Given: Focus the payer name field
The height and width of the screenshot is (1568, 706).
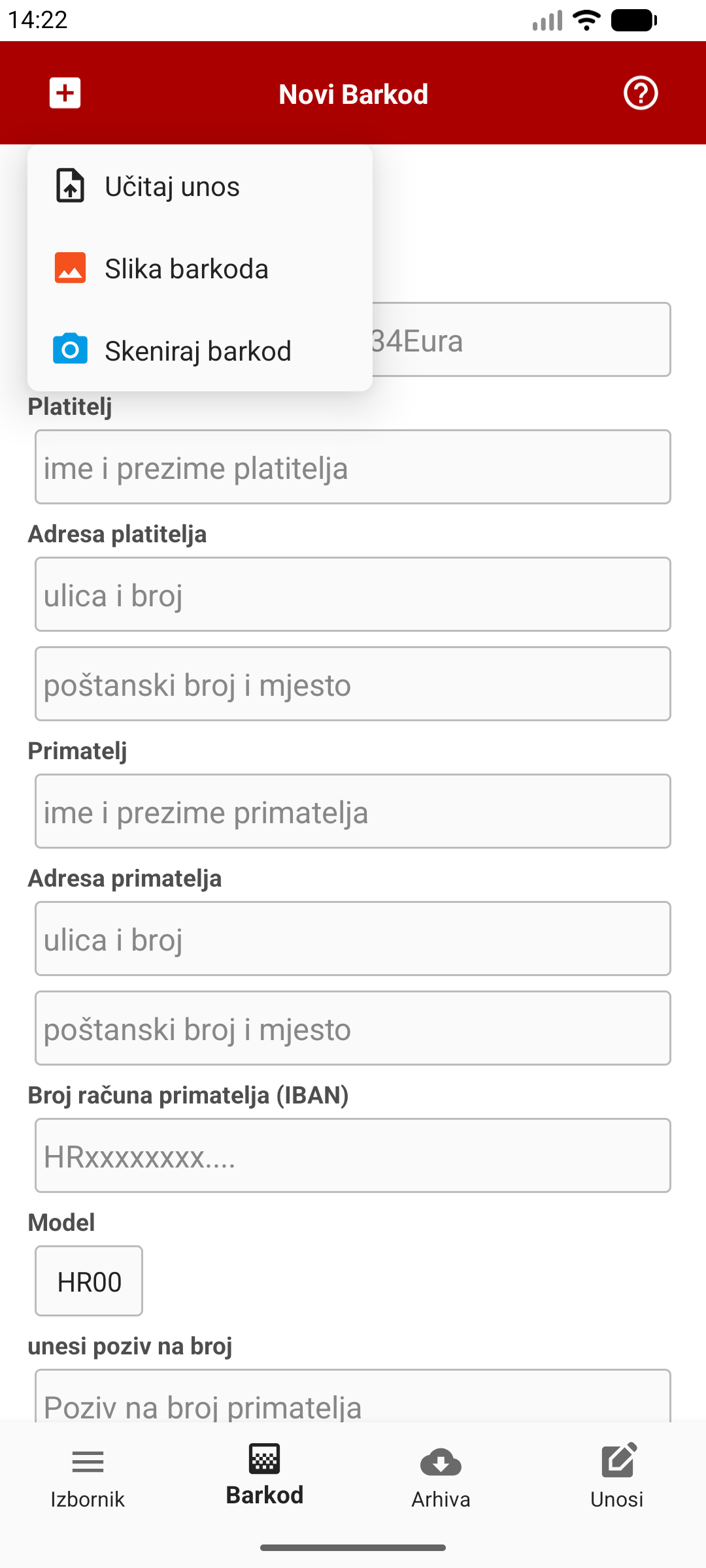Looking at the screenshot, I should point(353,467).
